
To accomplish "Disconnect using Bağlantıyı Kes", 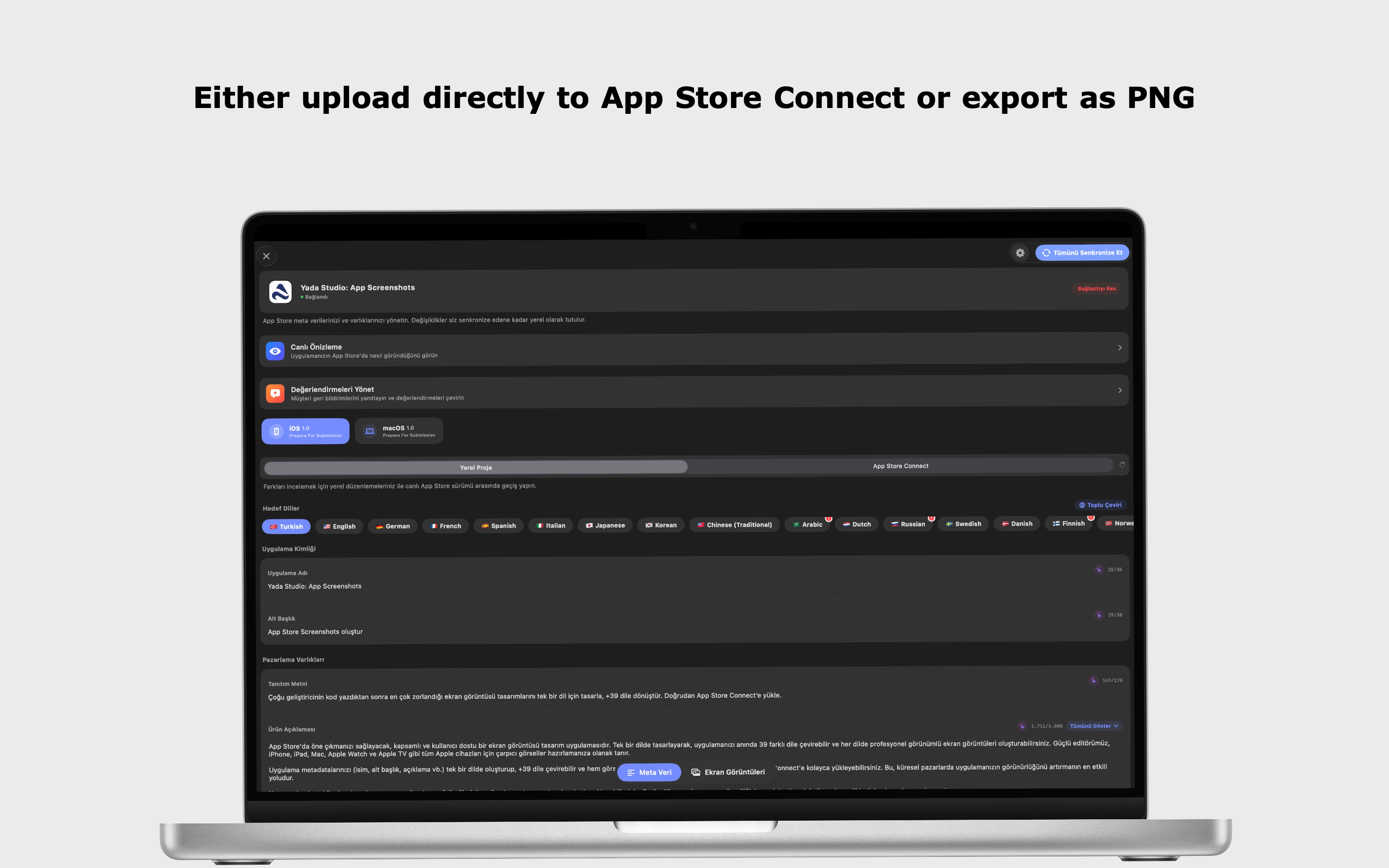I will [1096, 288].
